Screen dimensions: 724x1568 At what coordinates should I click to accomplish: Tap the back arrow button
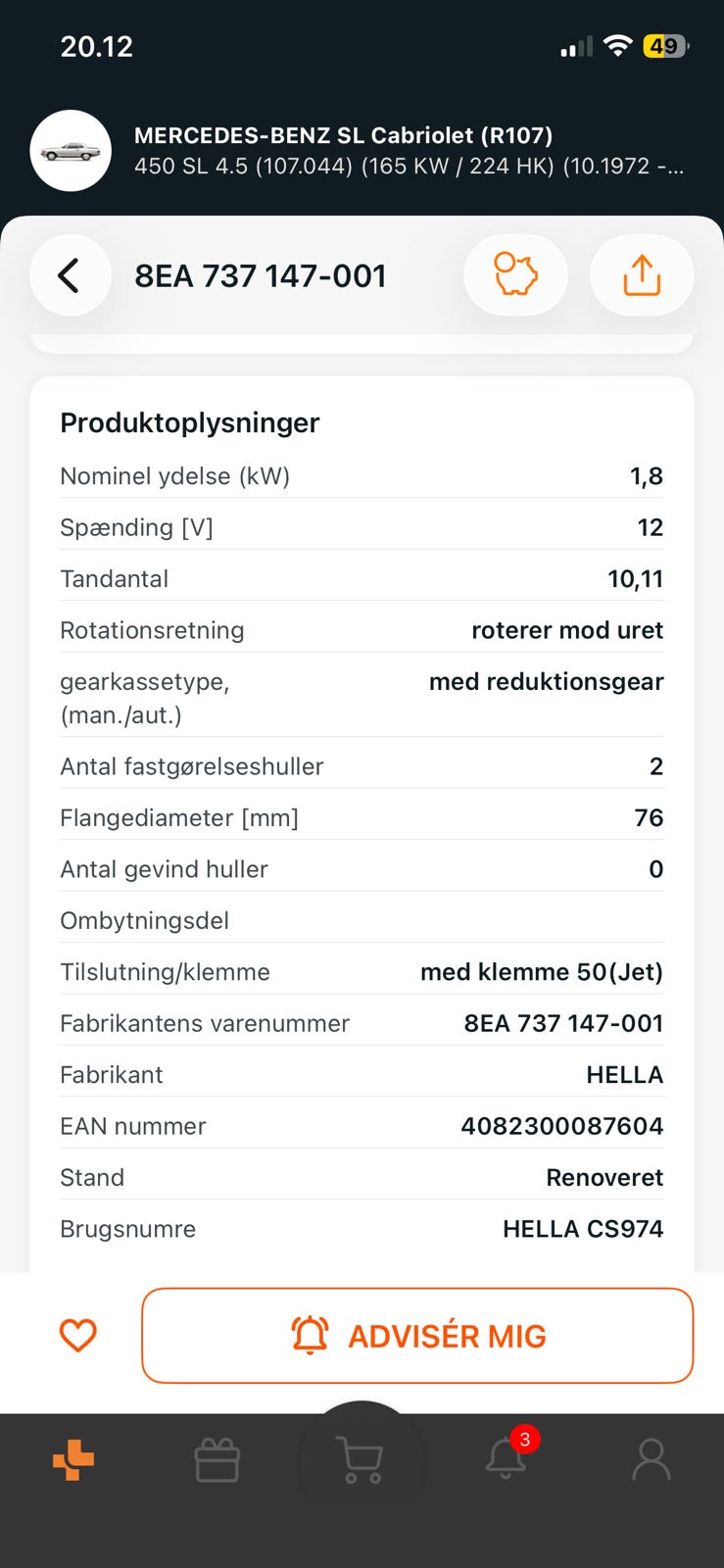(70, 275)
